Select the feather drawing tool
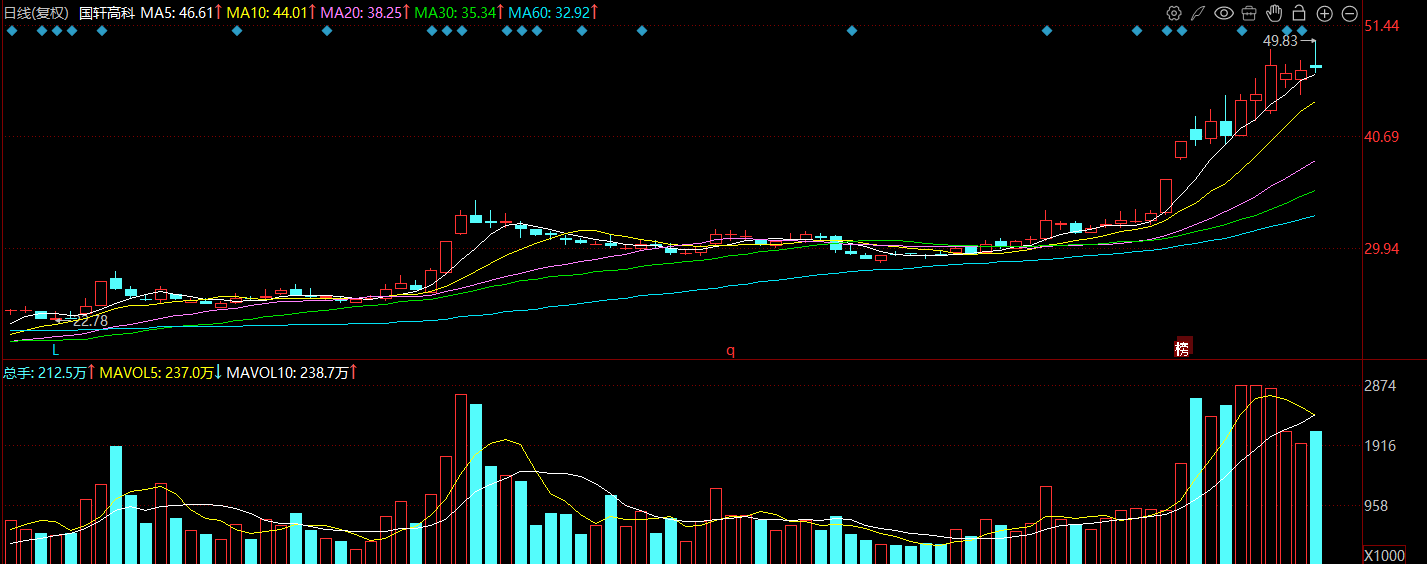 coord(1198,13)
